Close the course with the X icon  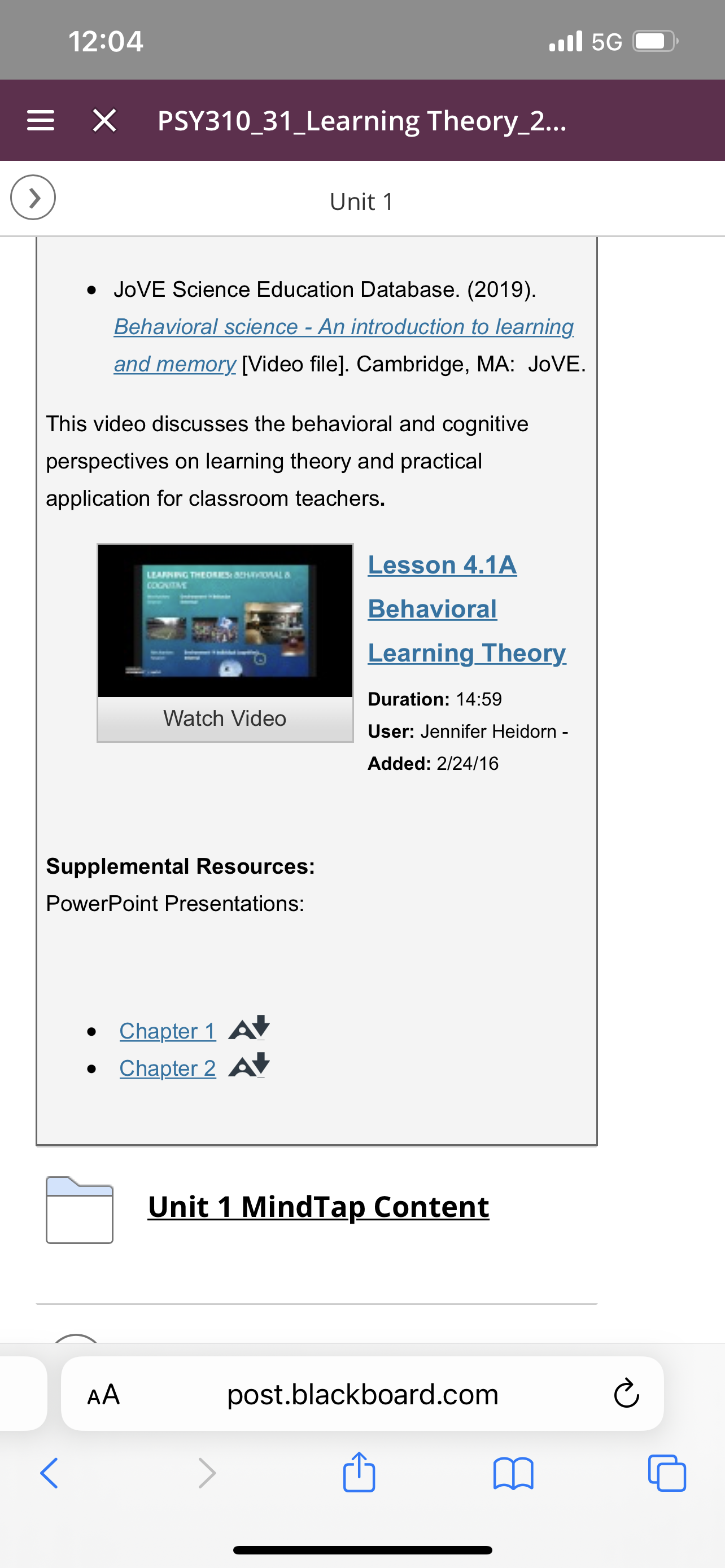click(x=104, y=121)
